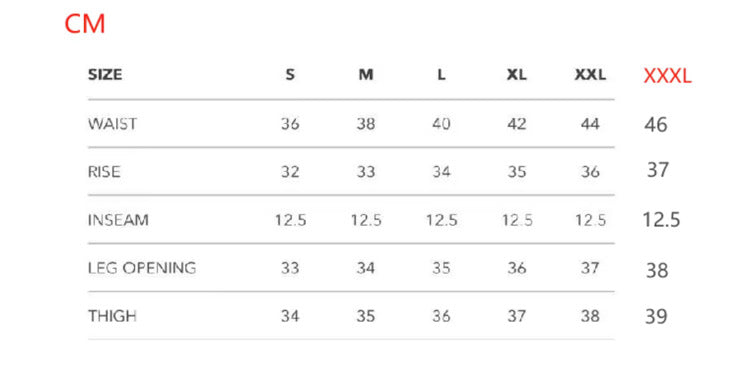Select the XL size header
Screen dimensions: 735x379
pyautogui.click(x=517, y=74)
